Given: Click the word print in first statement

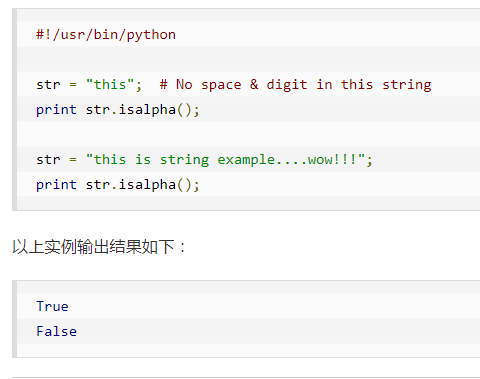Looking at the screenshot, I should pos(56,110).
